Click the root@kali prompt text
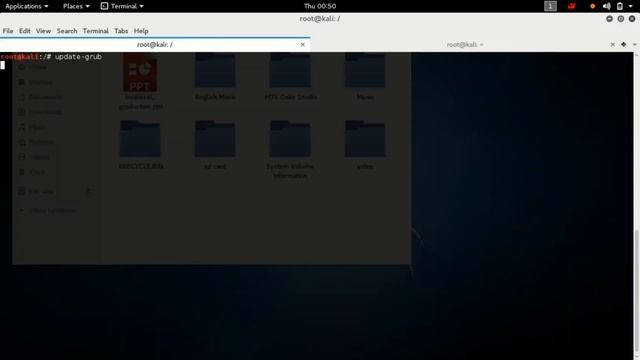The height and width of the screenshot is (360, 640). (20, 57)
